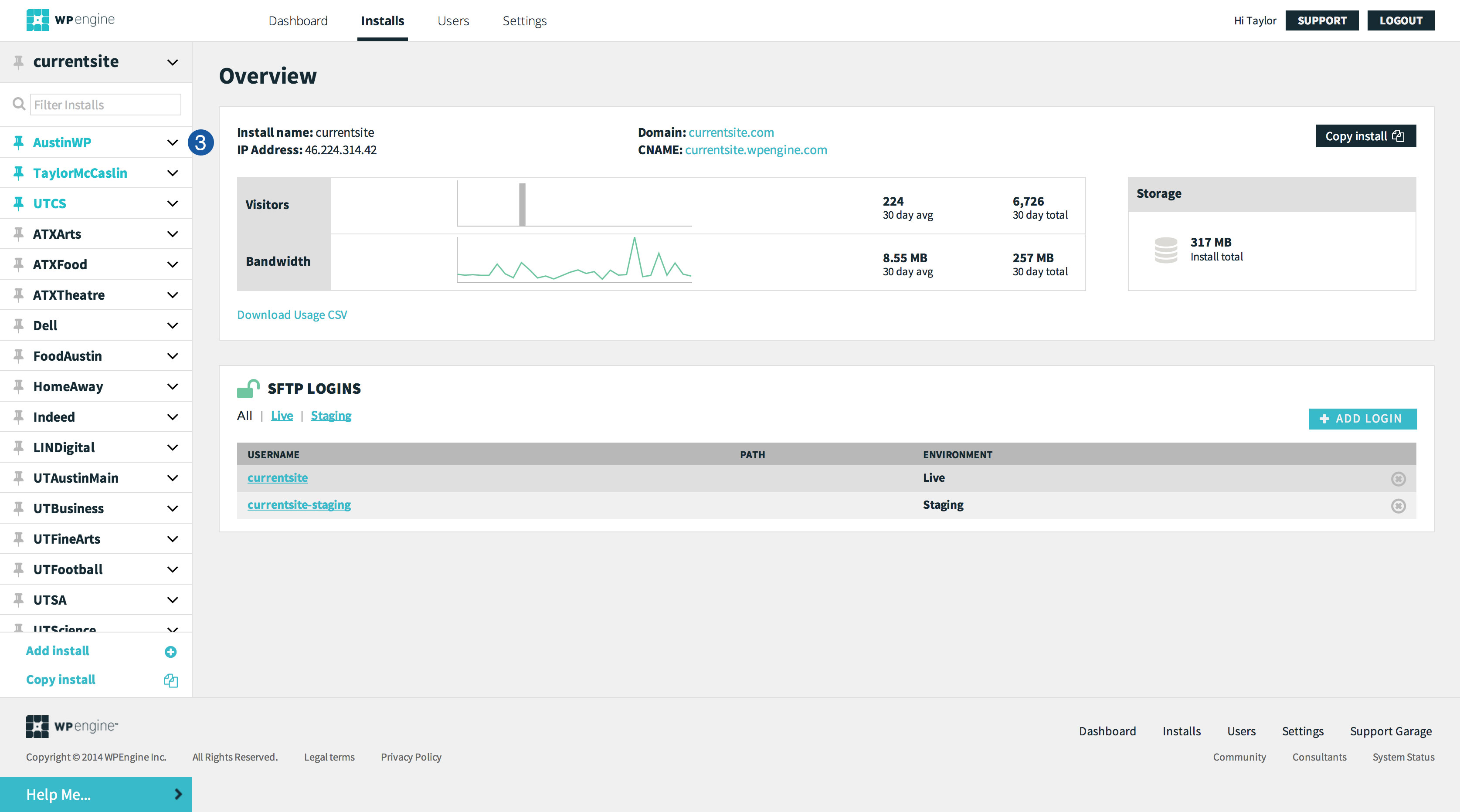Open the currentsite.com domain link
The image size is (1460, 812).
(731, 132)
